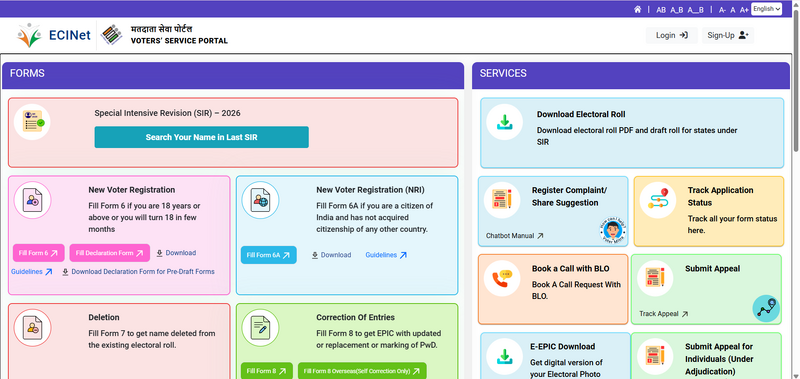Reset font size with plain A control

[732, 10]
